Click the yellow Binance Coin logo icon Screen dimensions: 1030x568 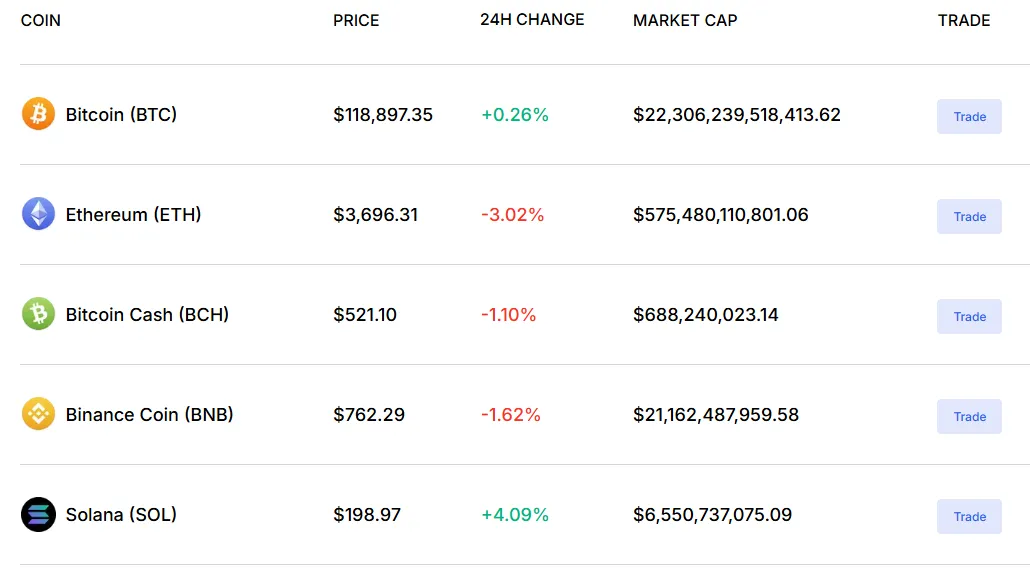[38, 414]
